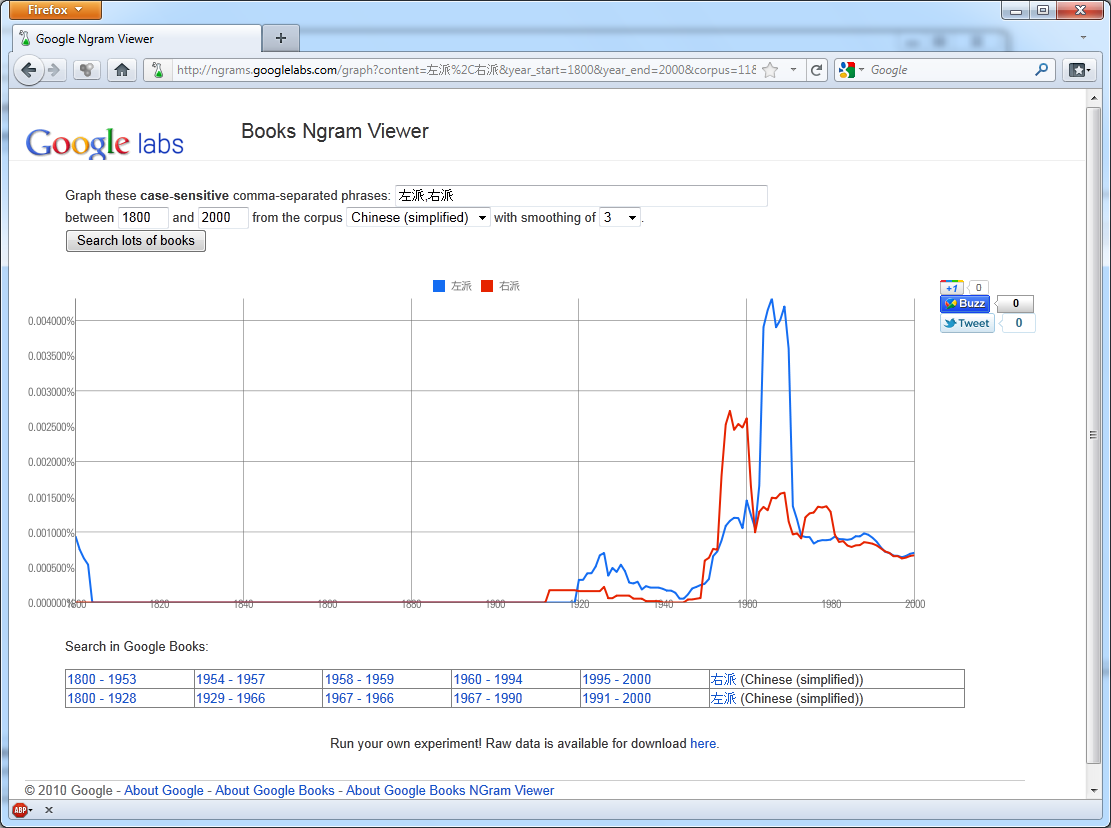Reload the page with the refresh icon
Viewport: 1111px width, 828px height.
tap(817, 70)
